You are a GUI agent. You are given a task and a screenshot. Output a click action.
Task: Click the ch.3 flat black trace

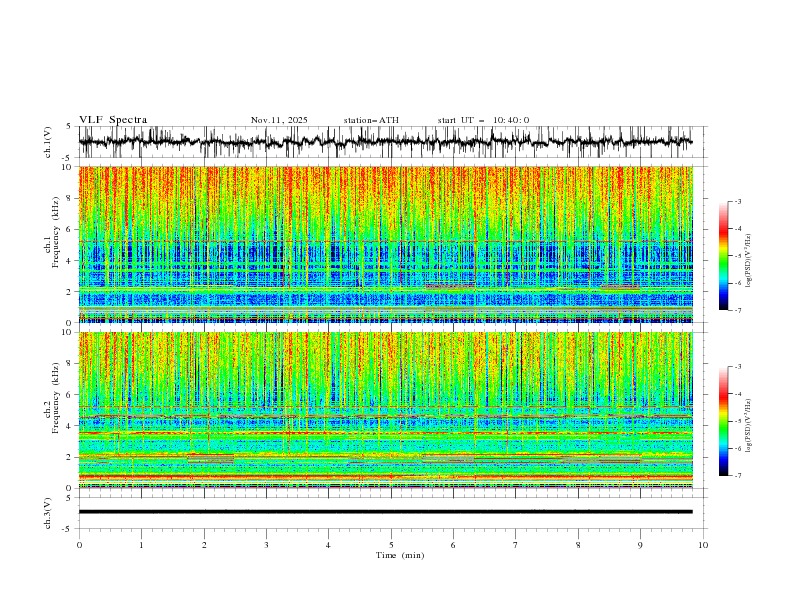pyautogui.click(x=386, y=512)
